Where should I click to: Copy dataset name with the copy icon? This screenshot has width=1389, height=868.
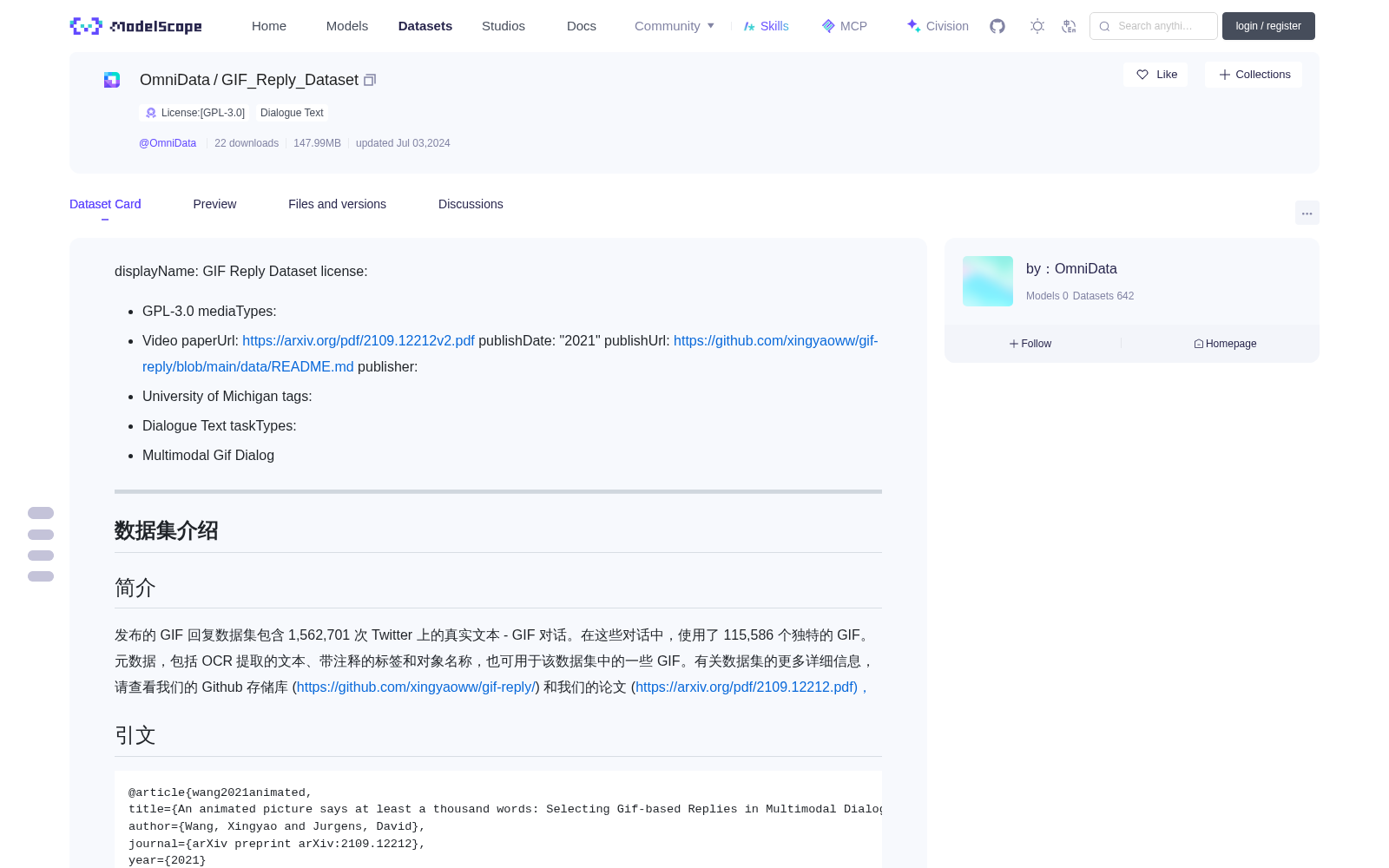click(x=370, y=80)
